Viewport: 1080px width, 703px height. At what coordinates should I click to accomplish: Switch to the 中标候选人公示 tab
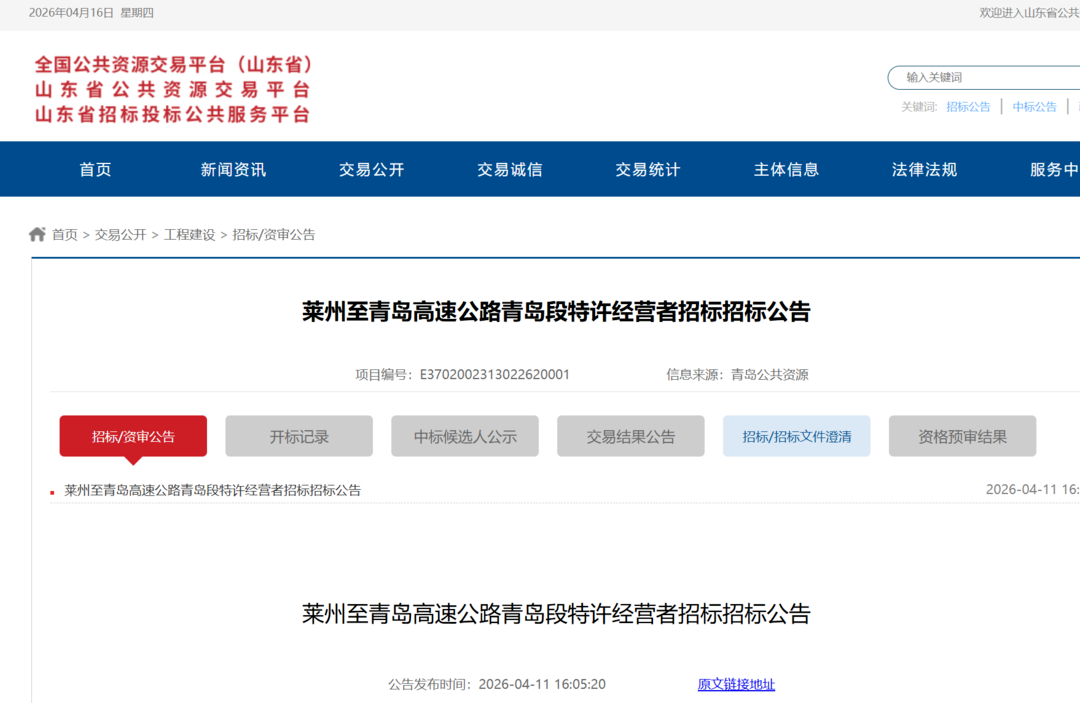[465, 436]
